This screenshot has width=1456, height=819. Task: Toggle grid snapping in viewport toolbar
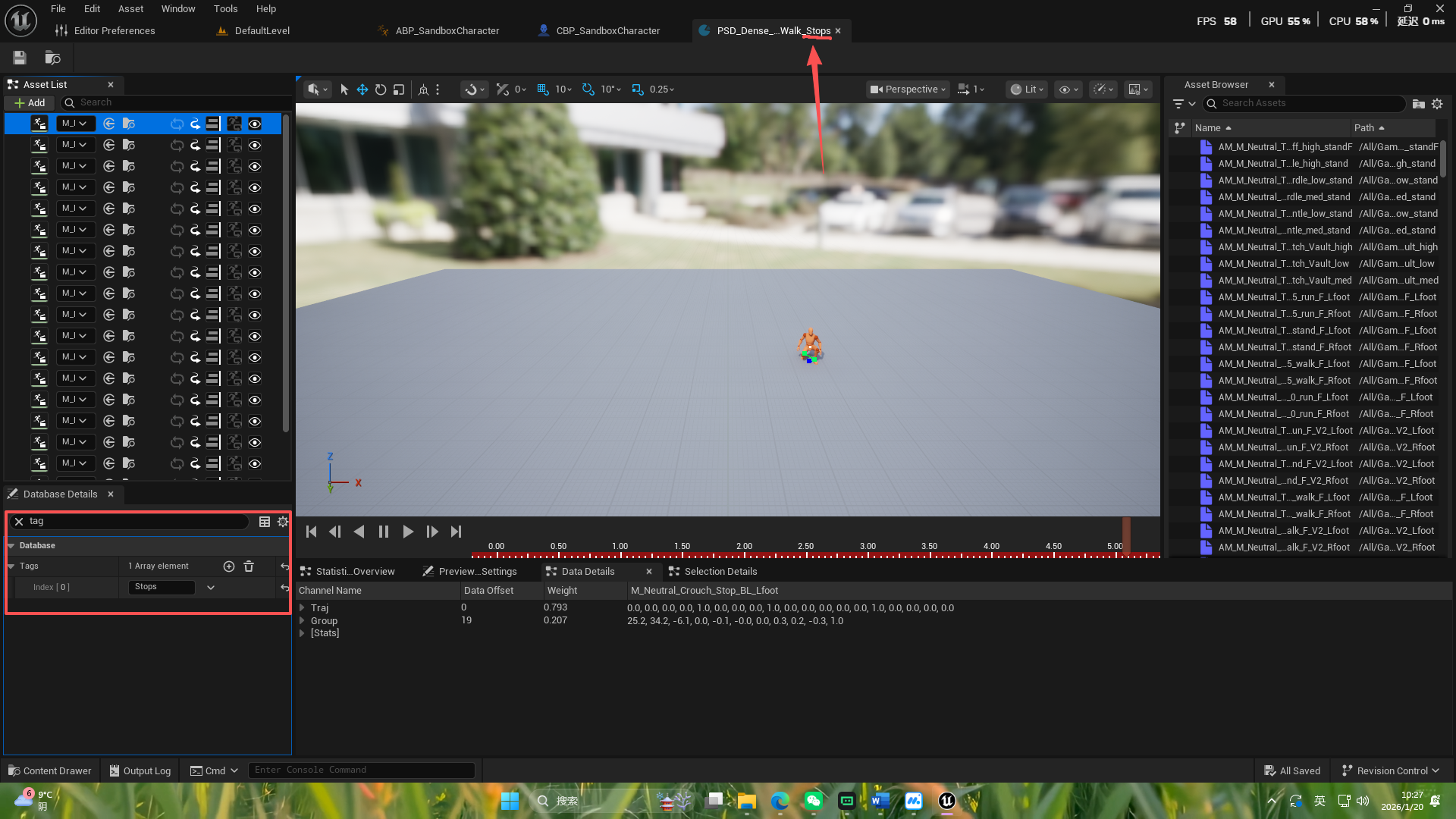[543, 89]
